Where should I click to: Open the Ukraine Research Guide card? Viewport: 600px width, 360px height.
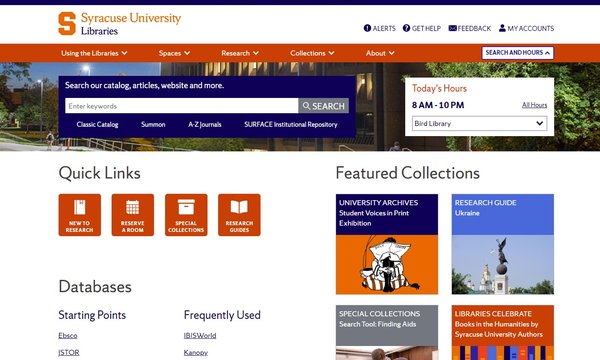click(x=503, y=244)
